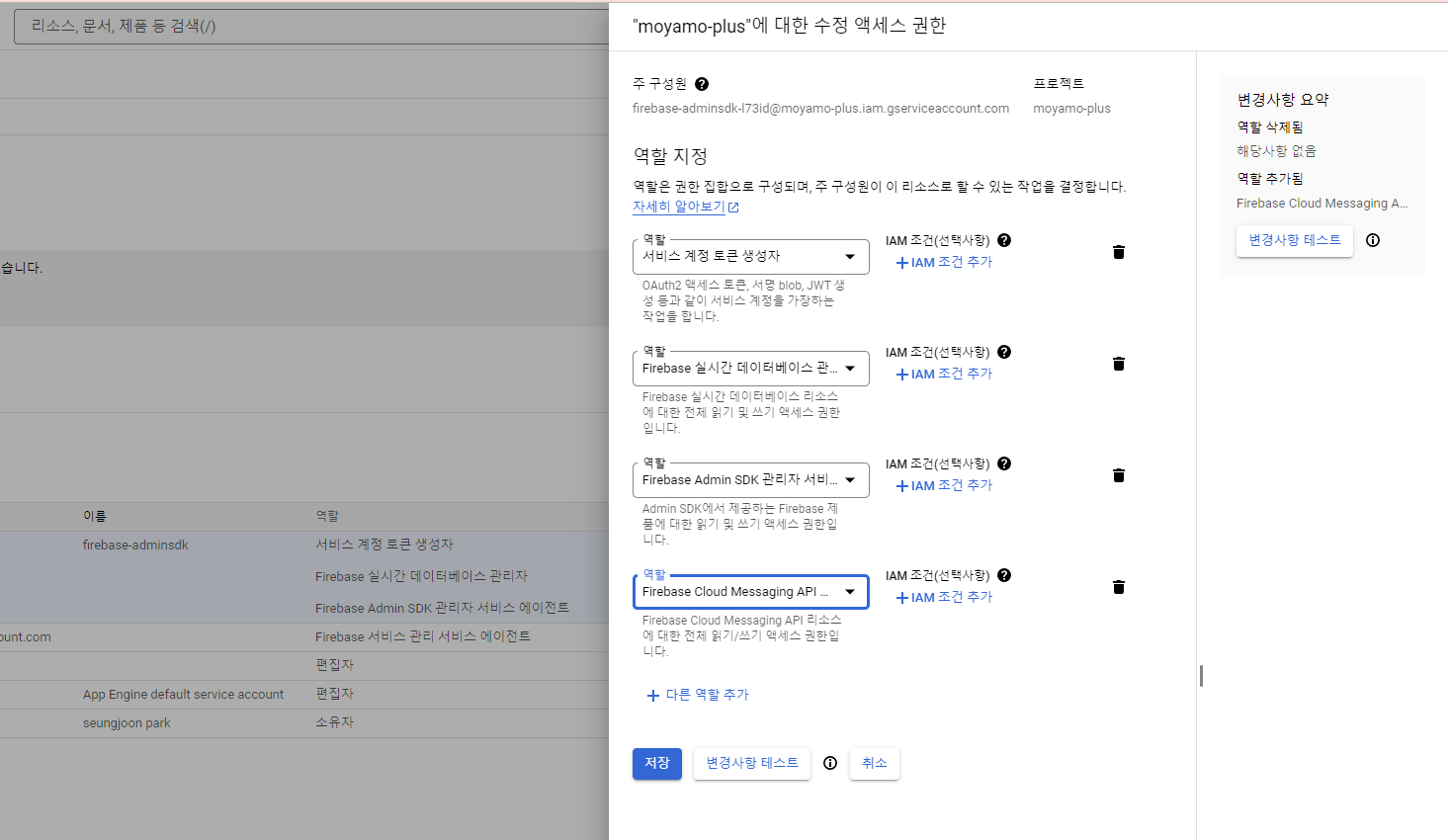Open the 자세히 알아보기 link
This screenshot has height=840, width=1448.
click(x=679, y=207)
